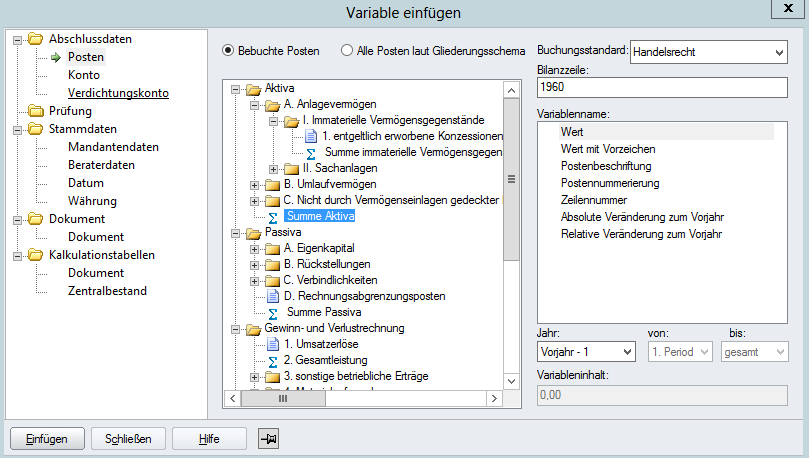The image size is (809, 458).
Task: Select variable name Zeilennummer
Action: pyautogui.click(x=593, y=200)
